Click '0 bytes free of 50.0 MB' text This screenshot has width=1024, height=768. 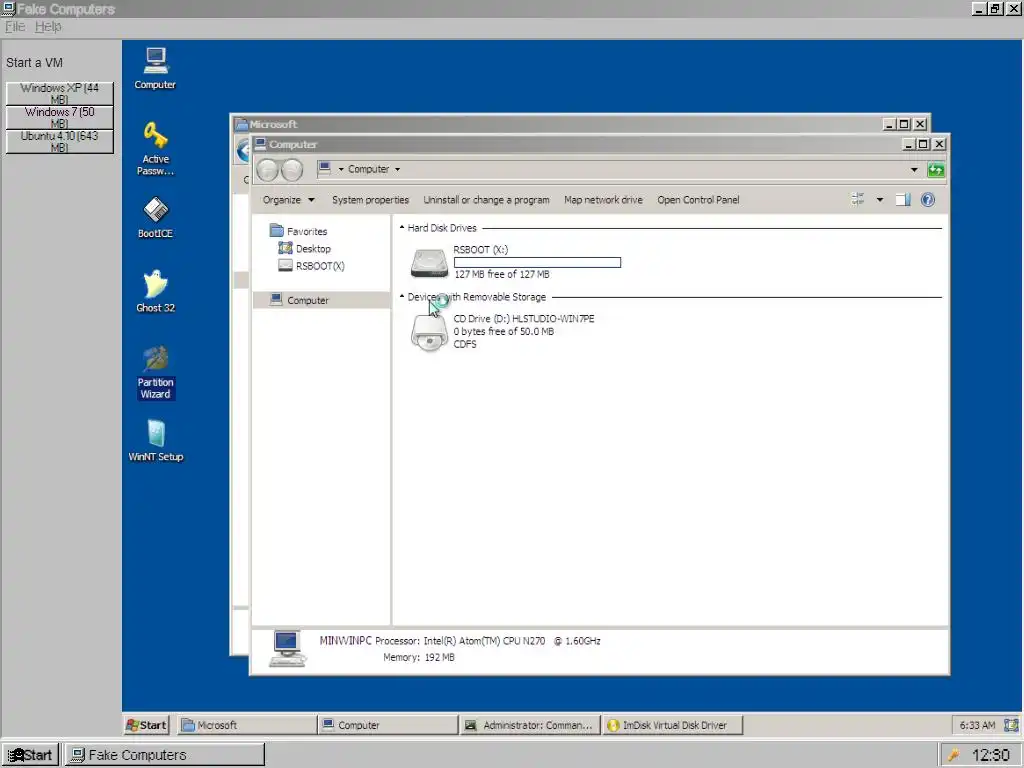[504, 332]
